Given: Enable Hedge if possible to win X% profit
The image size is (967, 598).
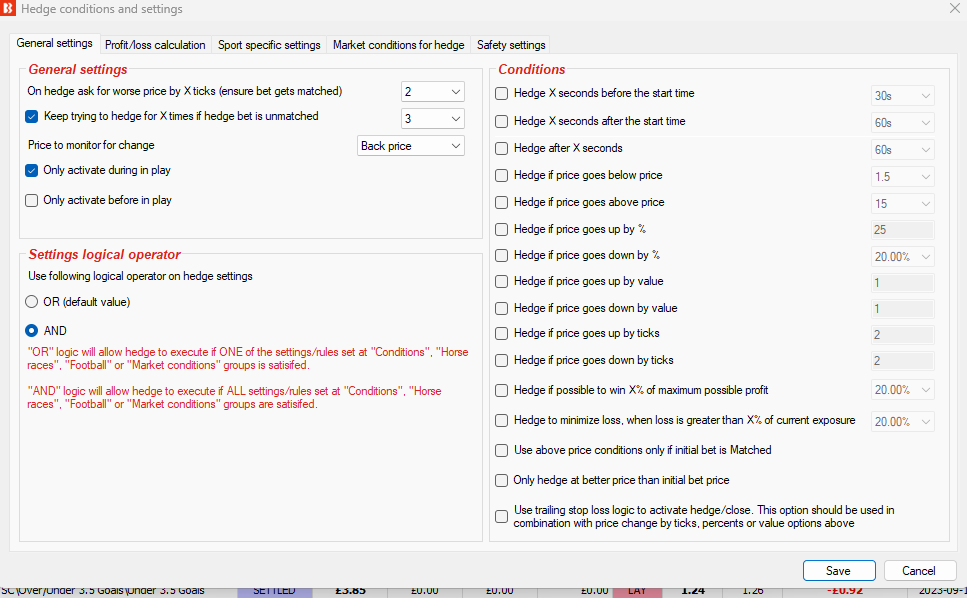Looking at the screenshot, I should point(502,391).
